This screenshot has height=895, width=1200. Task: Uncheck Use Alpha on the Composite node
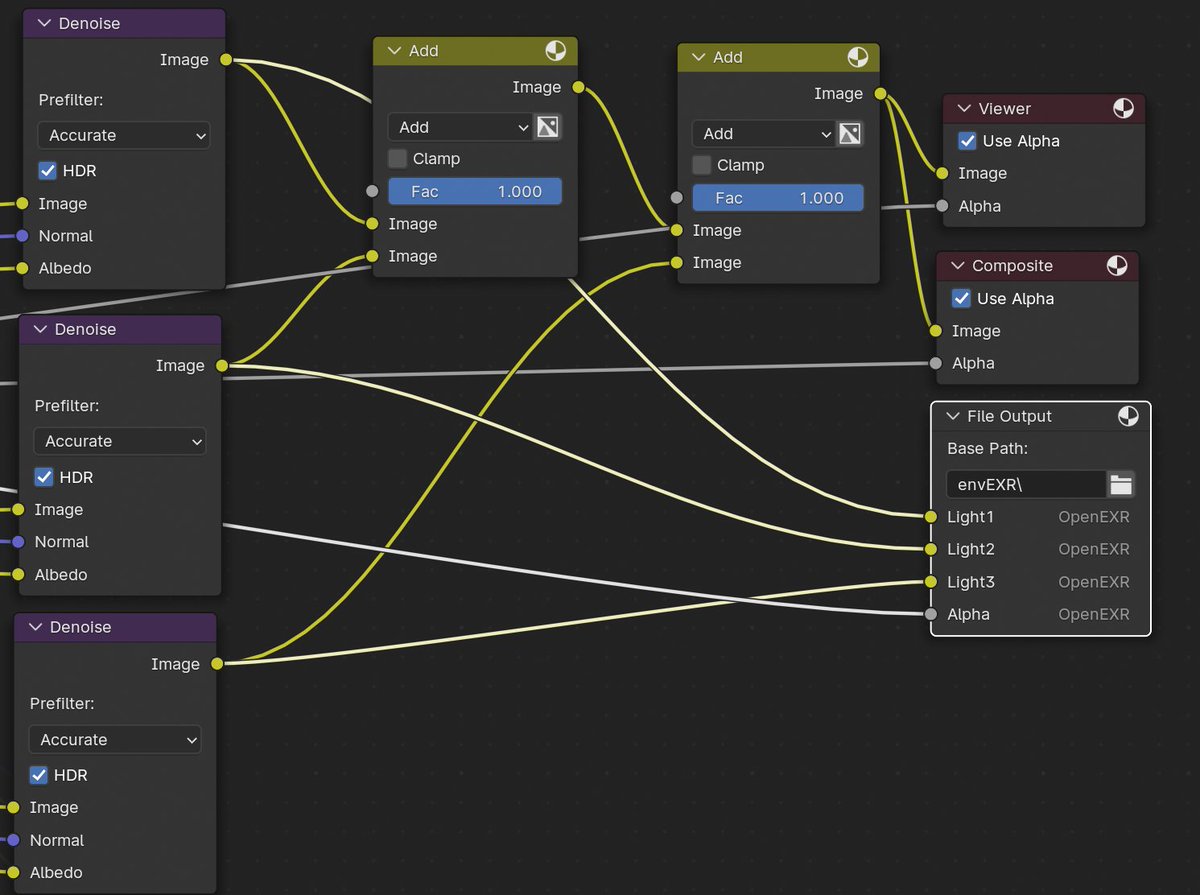[961, 298]
